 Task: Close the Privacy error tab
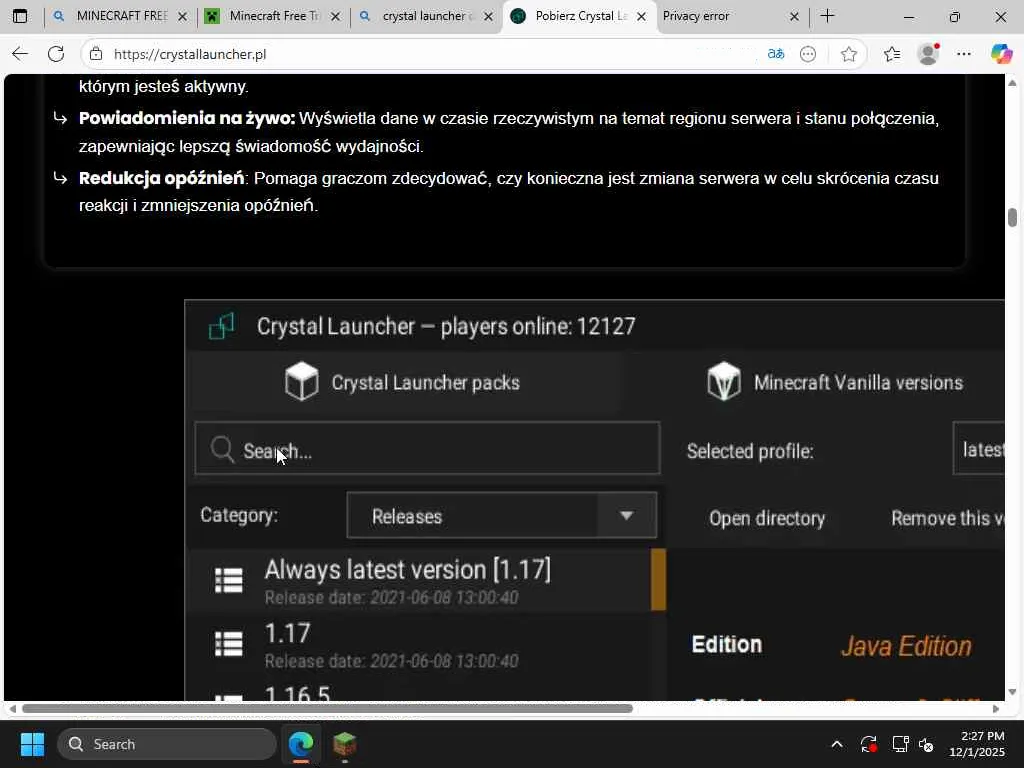(794, 16)
